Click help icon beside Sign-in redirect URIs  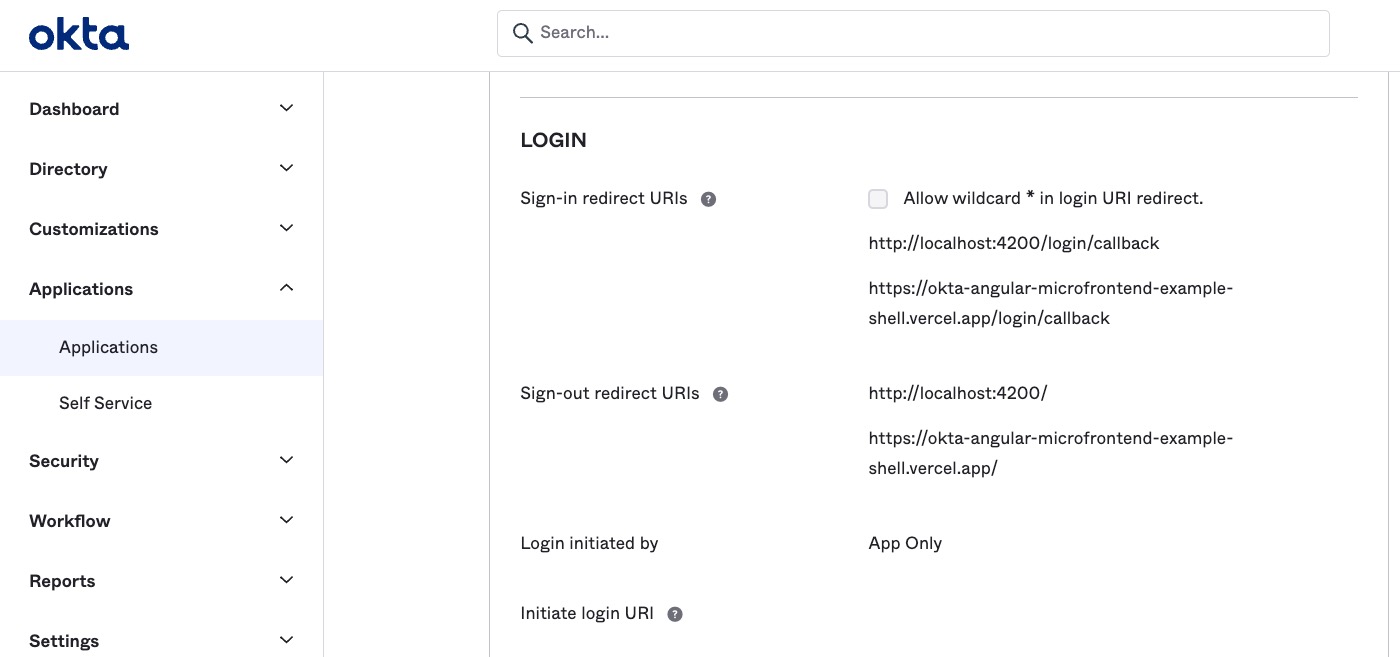708,199
